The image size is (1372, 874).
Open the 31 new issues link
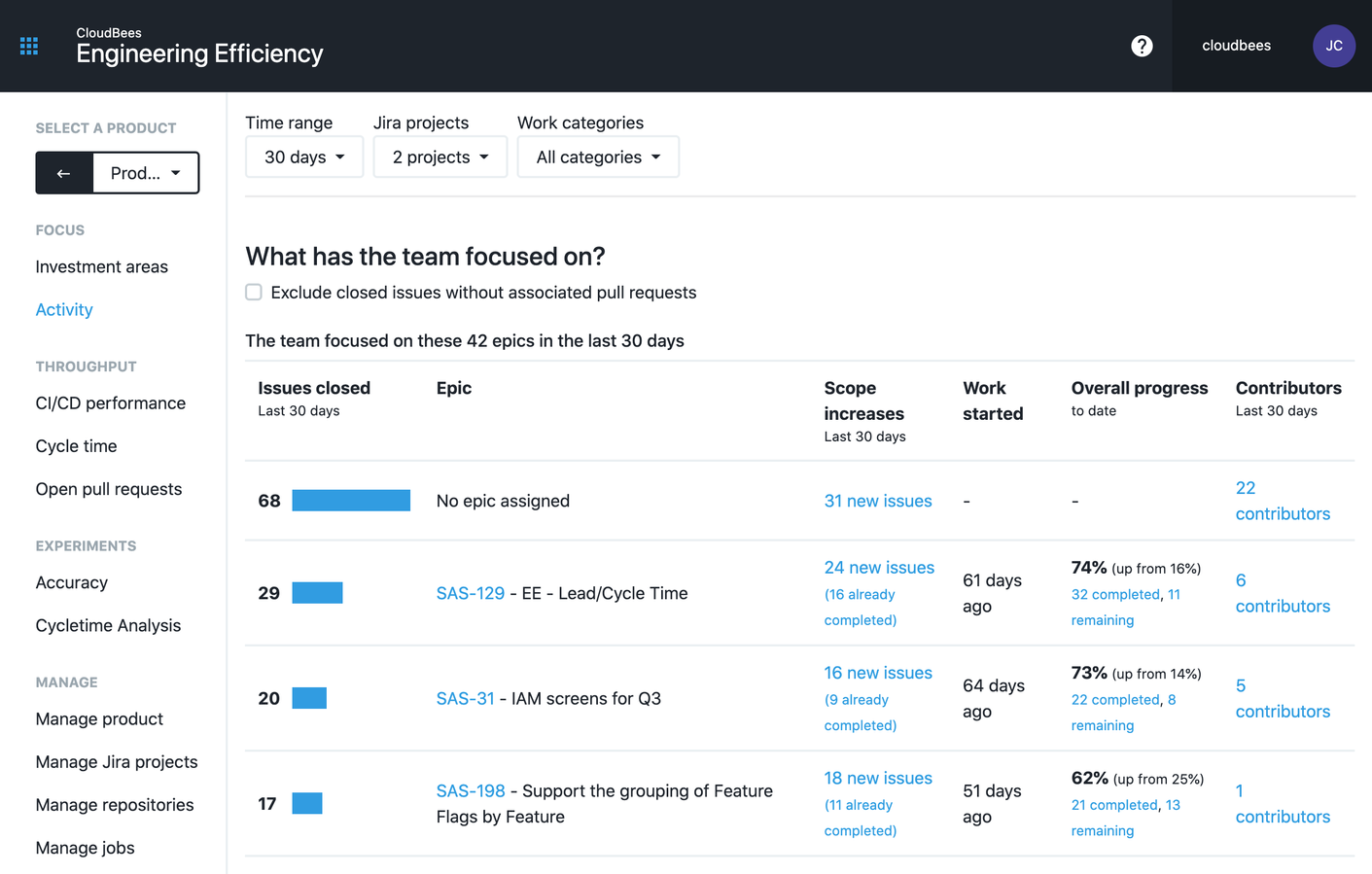pyautogui.click(x=878, y=501)
